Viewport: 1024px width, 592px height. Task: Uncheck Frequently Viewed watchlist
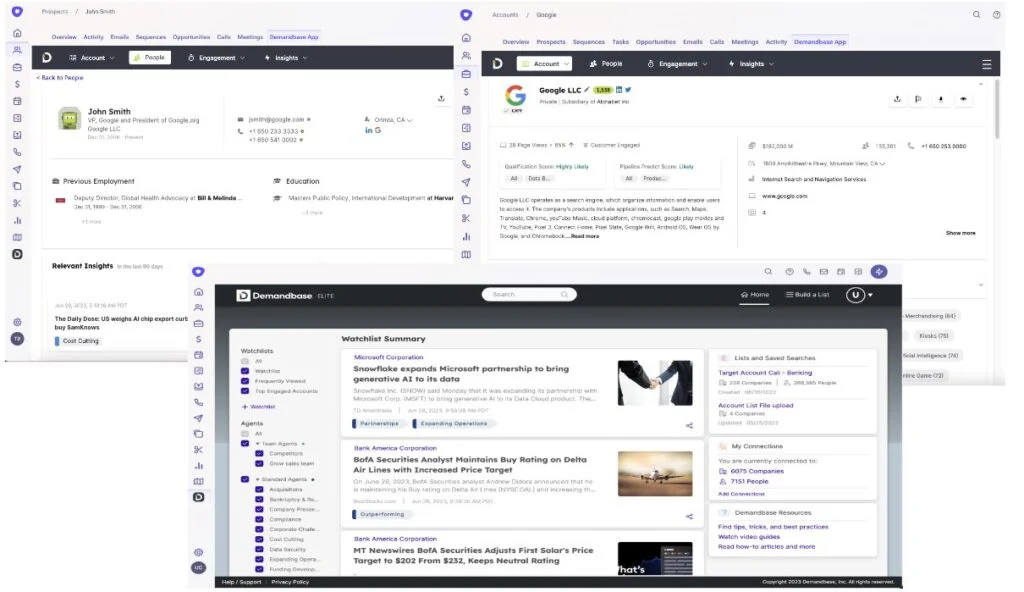pyautogui.click(x=245, y=381)
